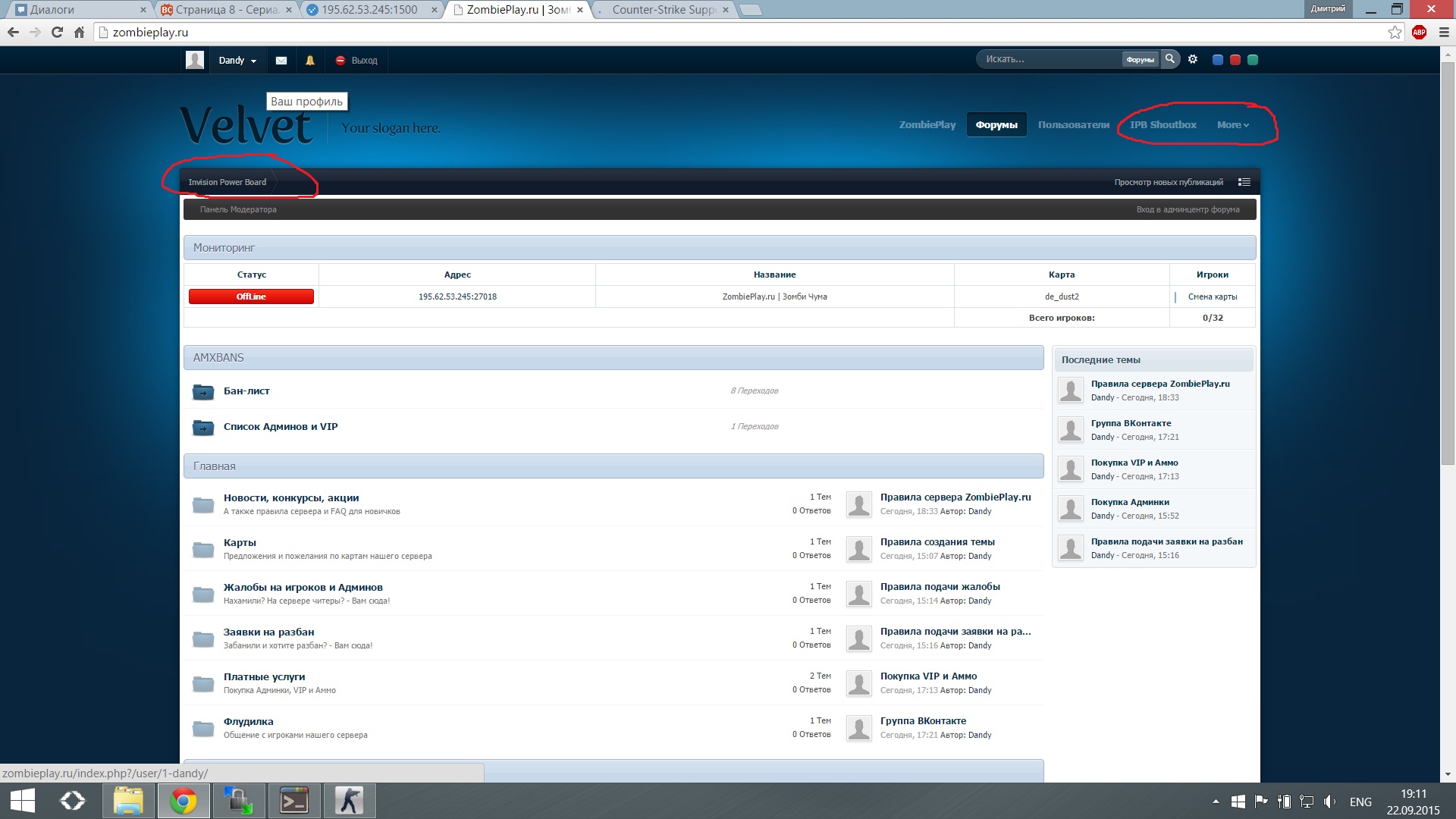Click server address 195.62.53.245:27018
The height and width of the screenshot is (819, 1456).
[457, 297]
